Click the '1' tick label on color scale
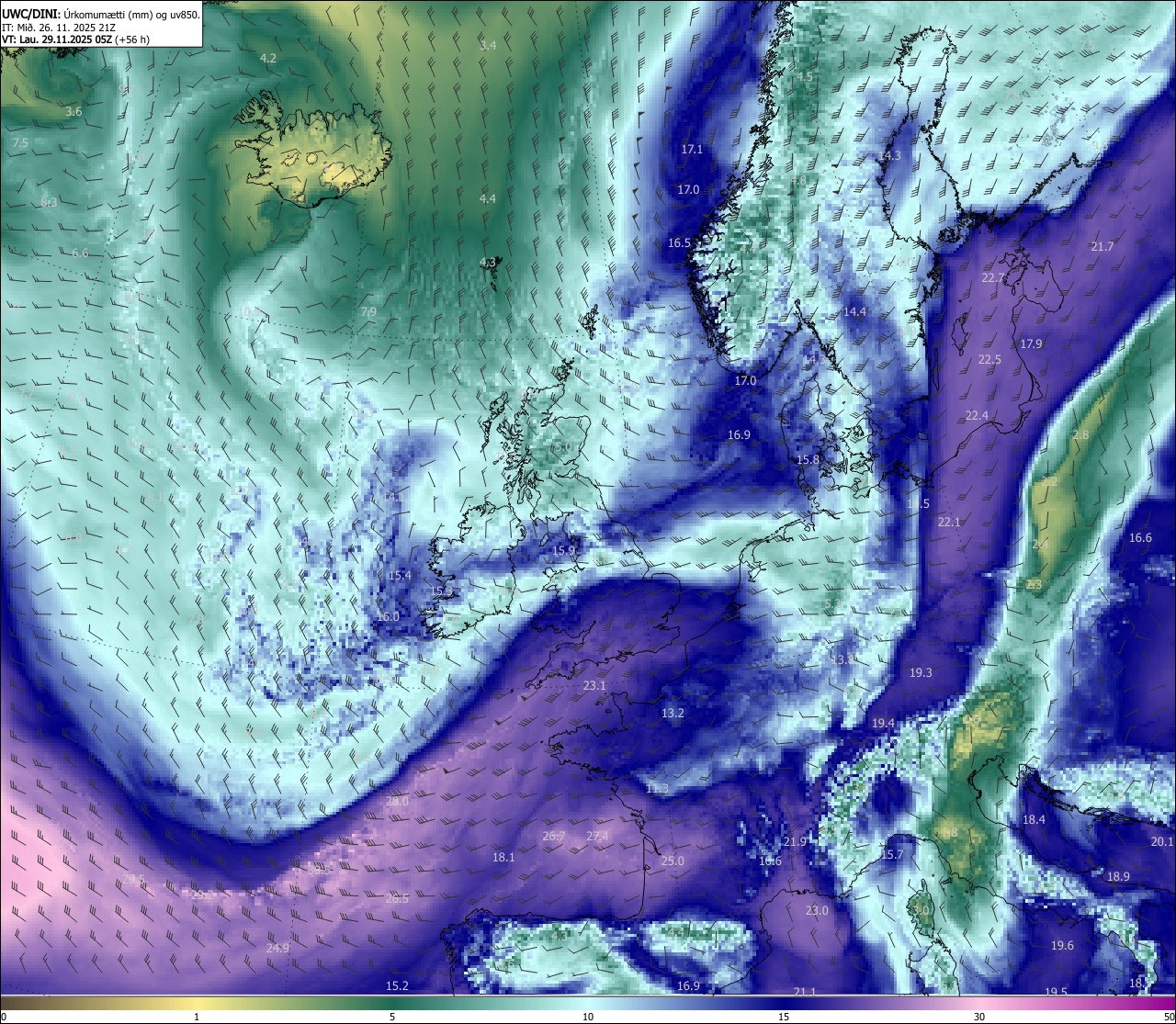Screen dimensions: 1176x1024 (197, 1017)
